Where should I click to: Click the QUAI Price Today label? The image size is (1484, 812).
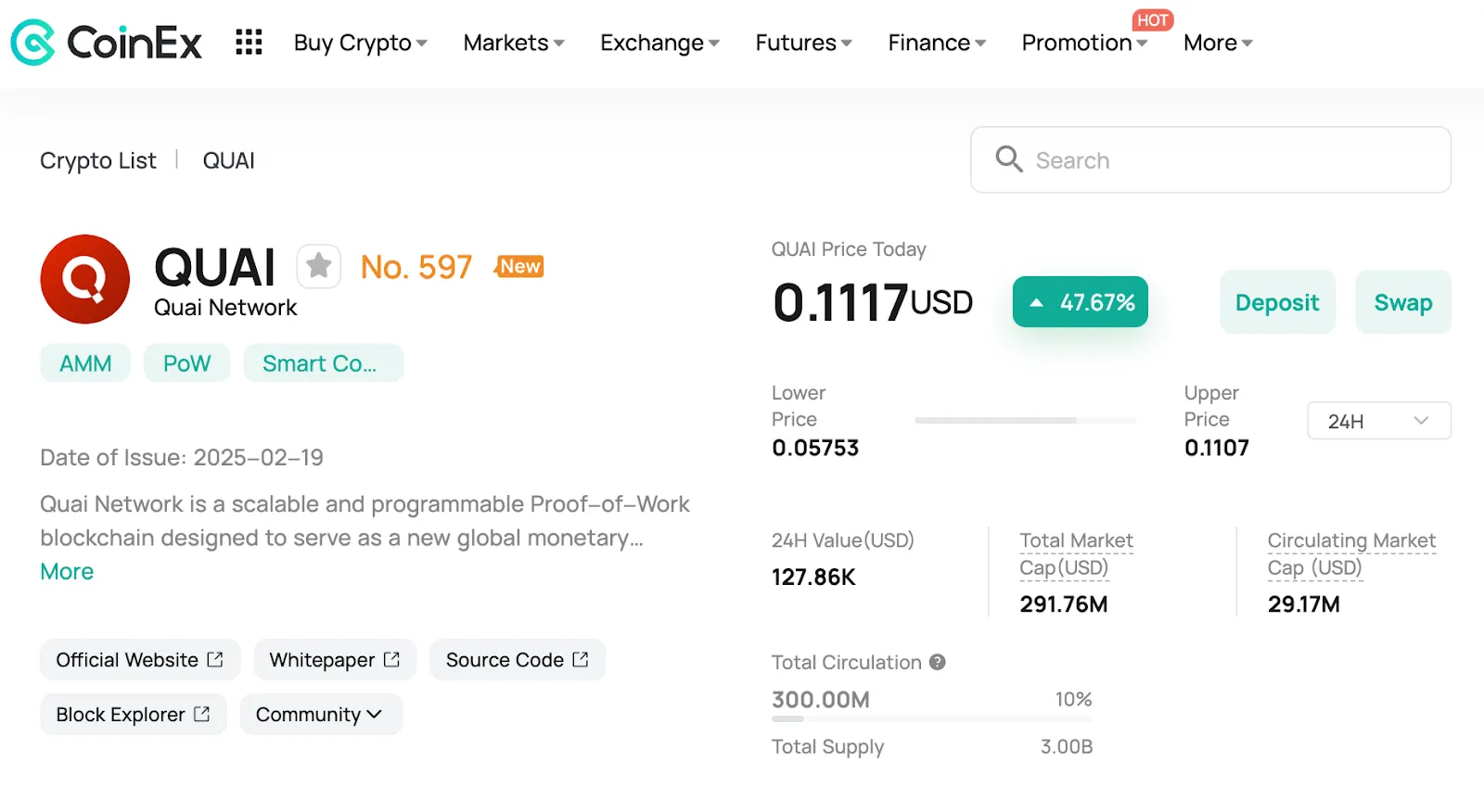pos(849,249)
